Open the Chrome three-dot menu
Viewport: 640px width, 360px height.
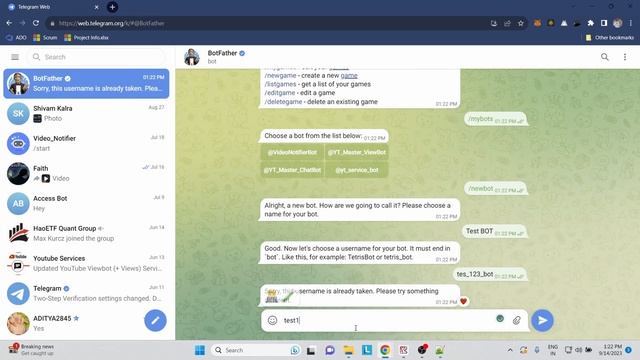(x=631, y=23)
